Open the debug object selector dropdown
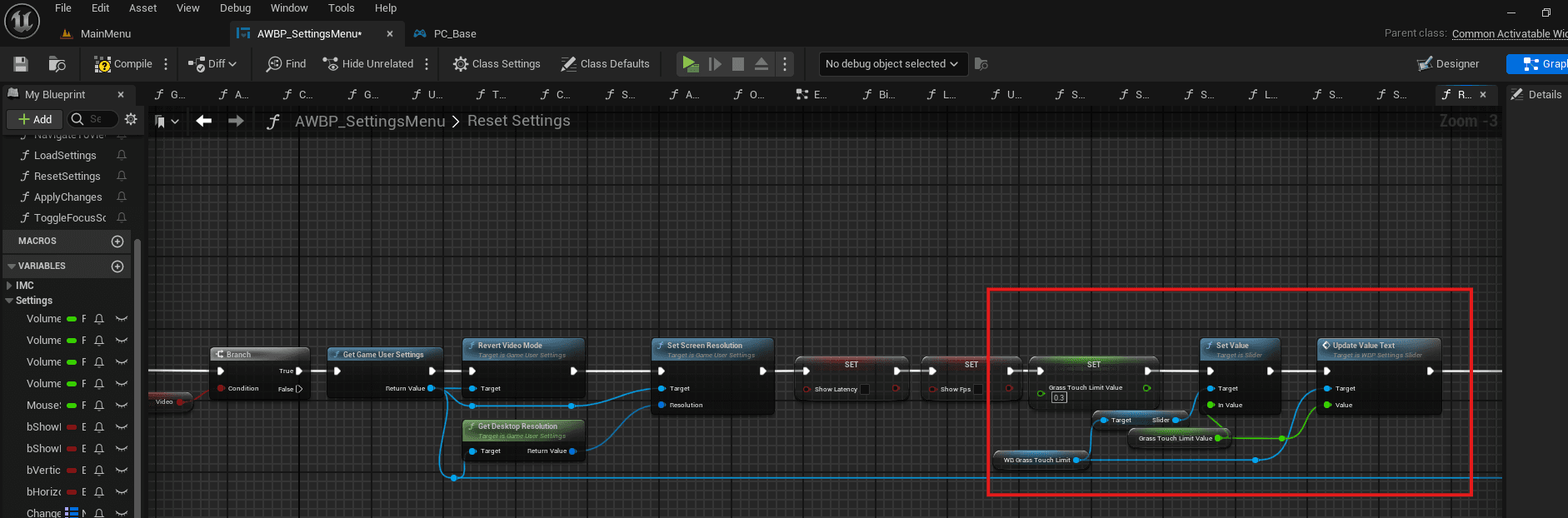1568x518 pixels. pyautogui.click(x=891, y=64)
